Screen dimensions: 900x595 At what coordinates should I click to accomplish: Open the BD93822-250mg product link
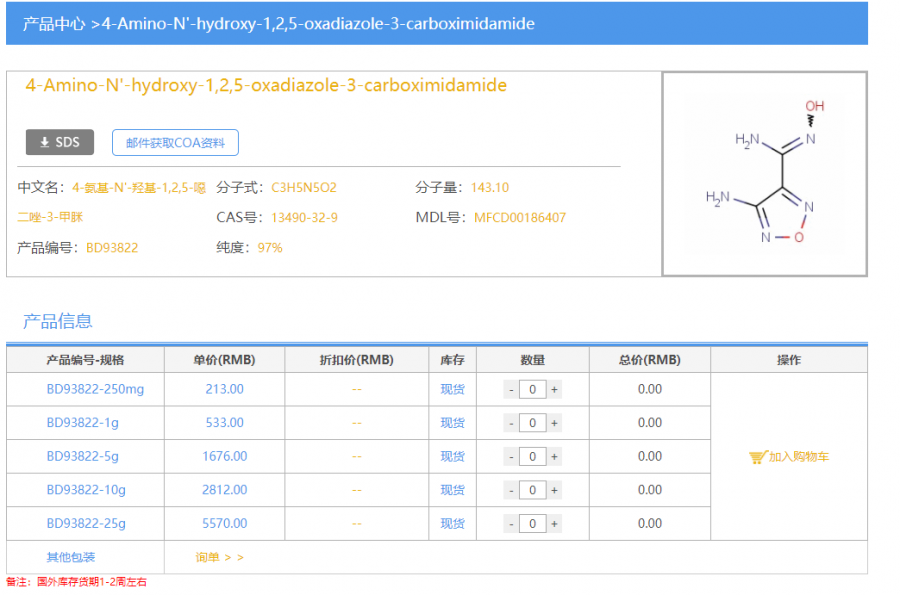[95, 389]
